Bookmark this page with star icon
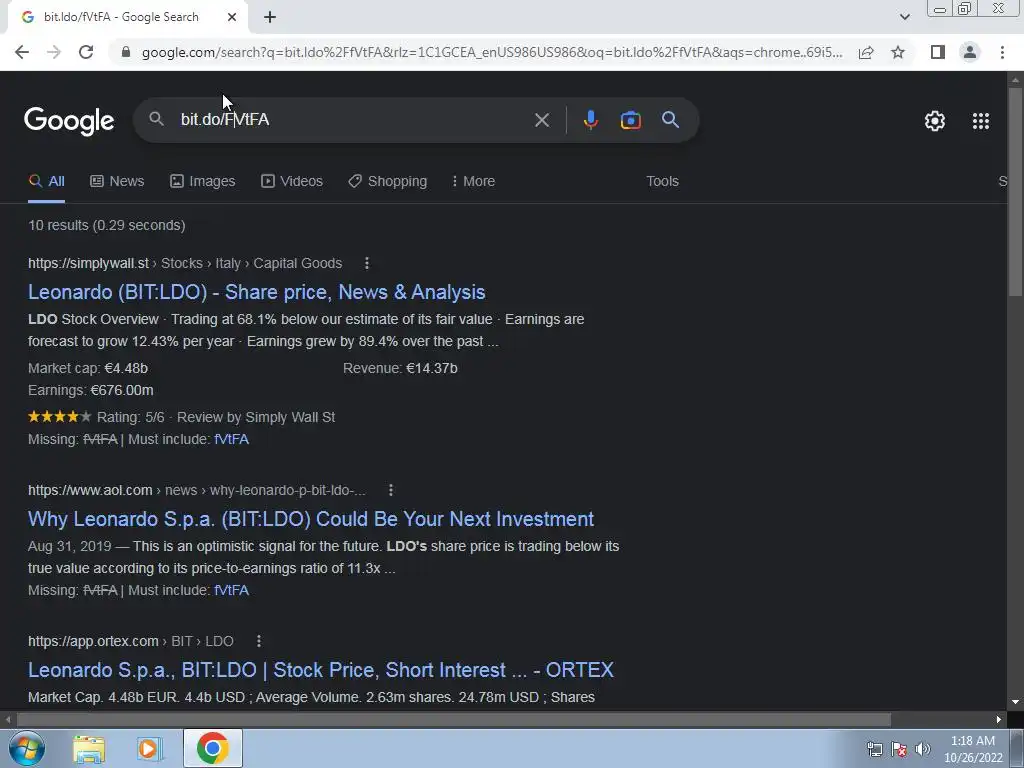 (898, 52)
